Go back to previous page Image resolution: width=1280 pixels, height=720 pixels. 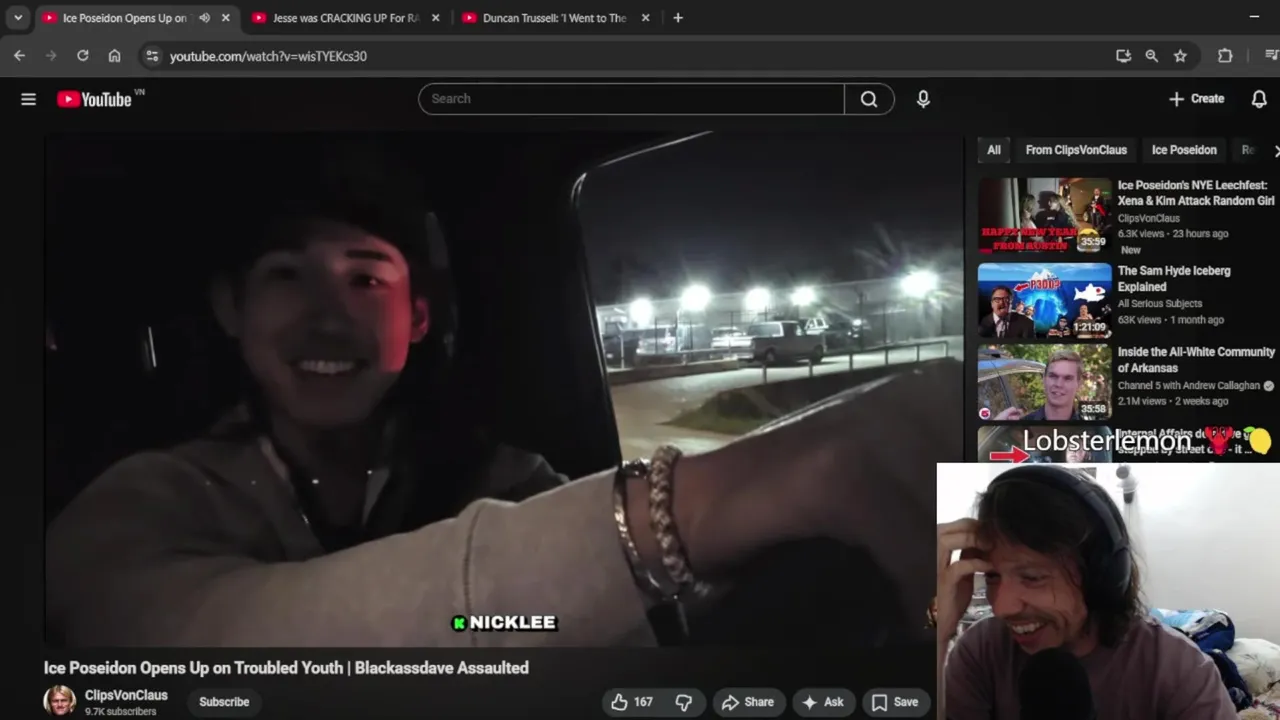point(19,56)
